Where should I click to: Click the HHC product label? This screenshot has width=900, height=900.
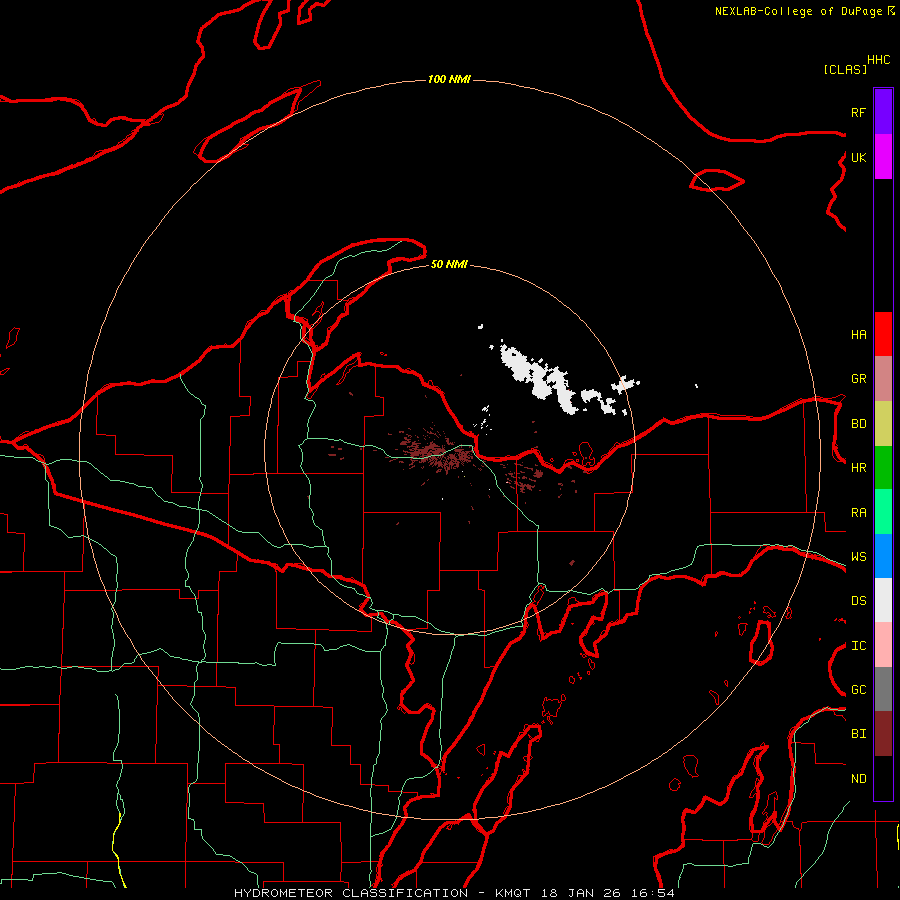click(879, 60)
